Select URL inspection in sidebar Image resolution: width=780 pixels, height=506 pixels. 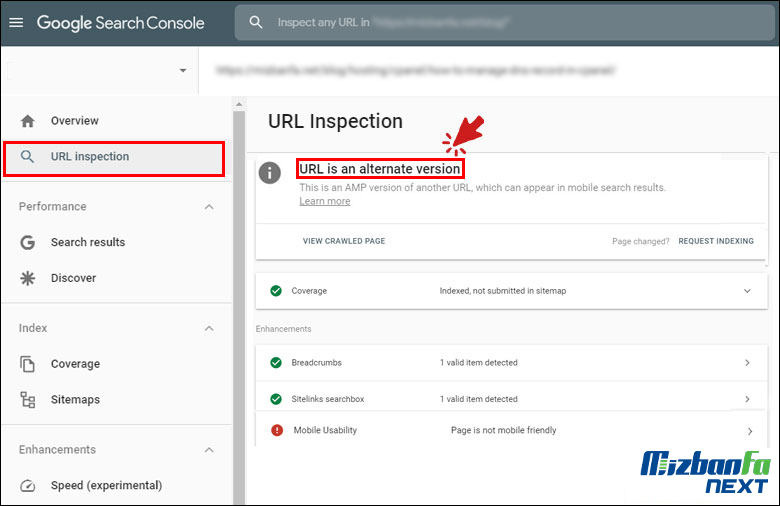coord(114,159)
